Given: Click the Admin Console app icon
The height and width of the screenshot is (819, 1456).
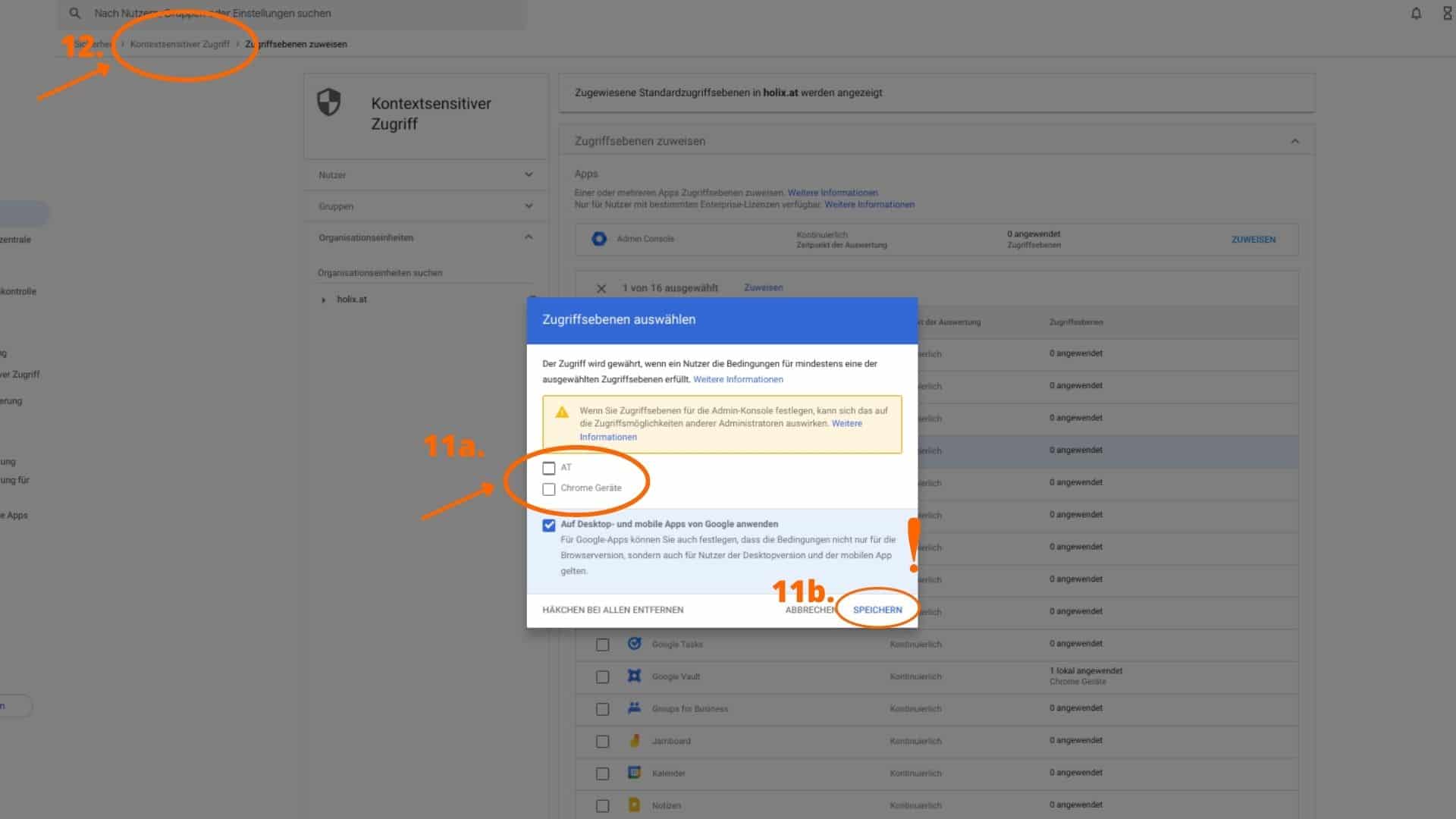Looking at the screenshot, I should pos(599,239).
